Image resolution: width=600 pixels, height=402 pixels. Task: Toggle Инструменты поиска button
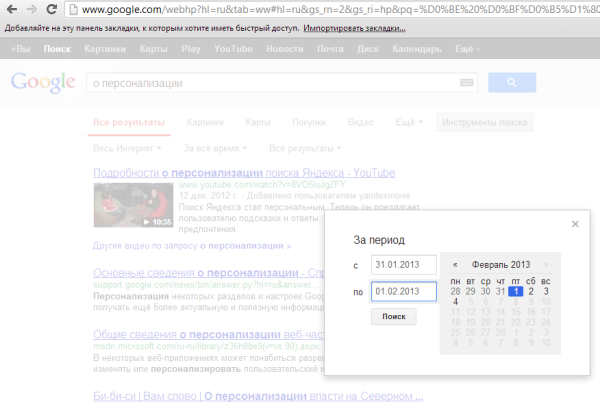[x=484, y=122]
